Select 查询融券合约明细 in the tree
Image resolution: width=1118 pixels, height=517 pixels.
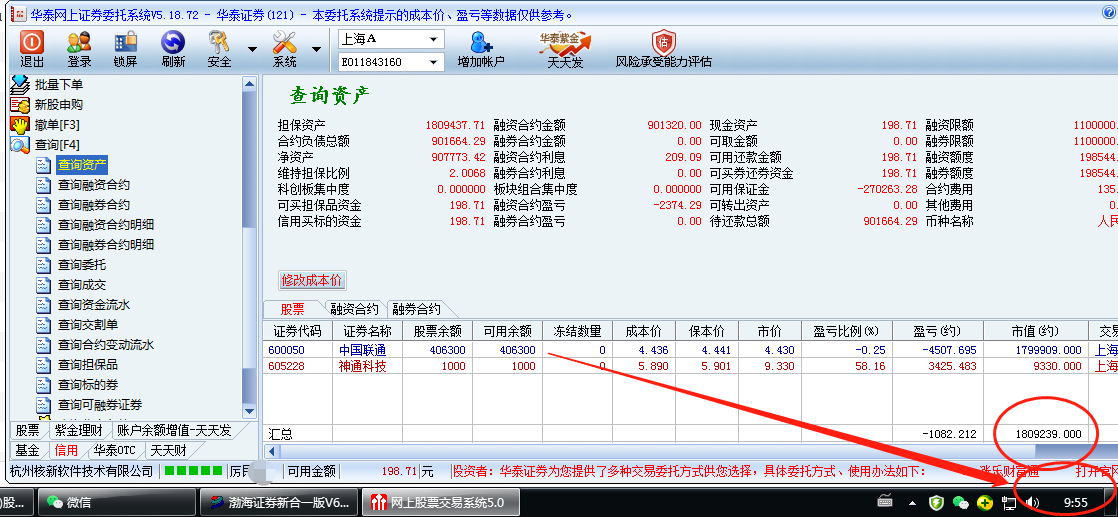(106, 245)
